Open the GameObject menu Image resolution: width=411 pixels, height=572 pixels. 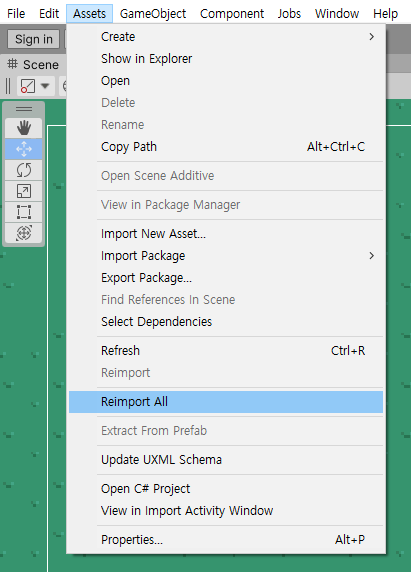153,13
